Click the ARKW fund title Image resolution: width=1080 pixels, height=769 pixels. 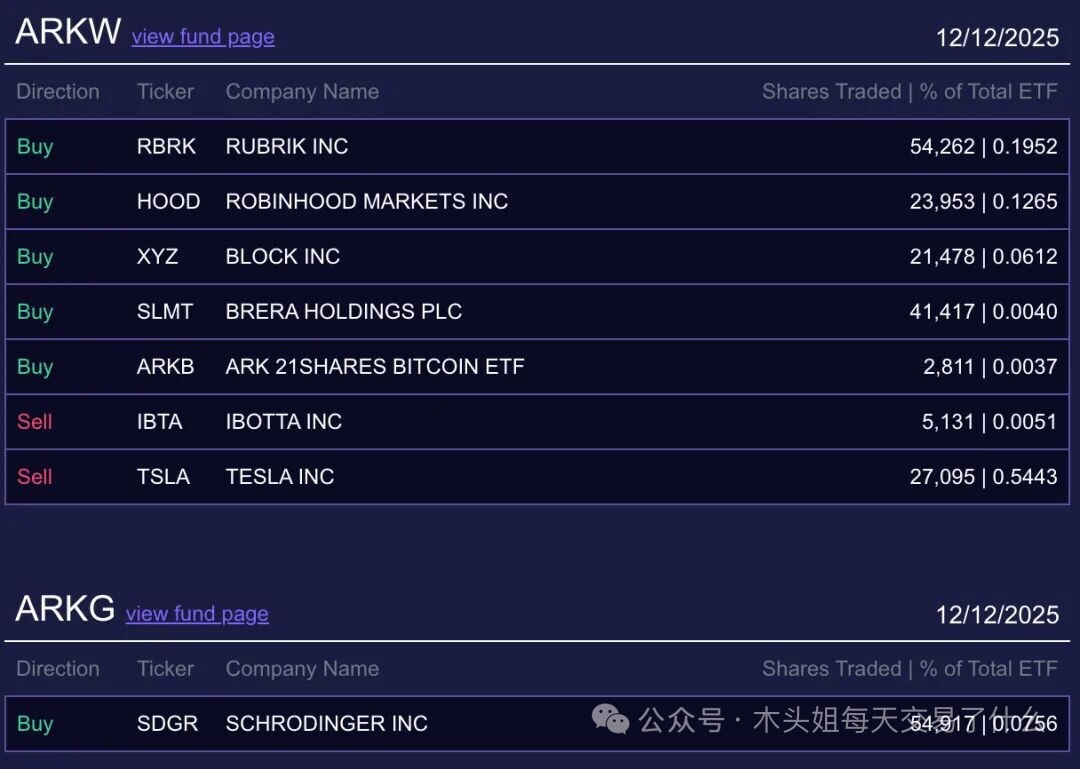coord(68,32)
